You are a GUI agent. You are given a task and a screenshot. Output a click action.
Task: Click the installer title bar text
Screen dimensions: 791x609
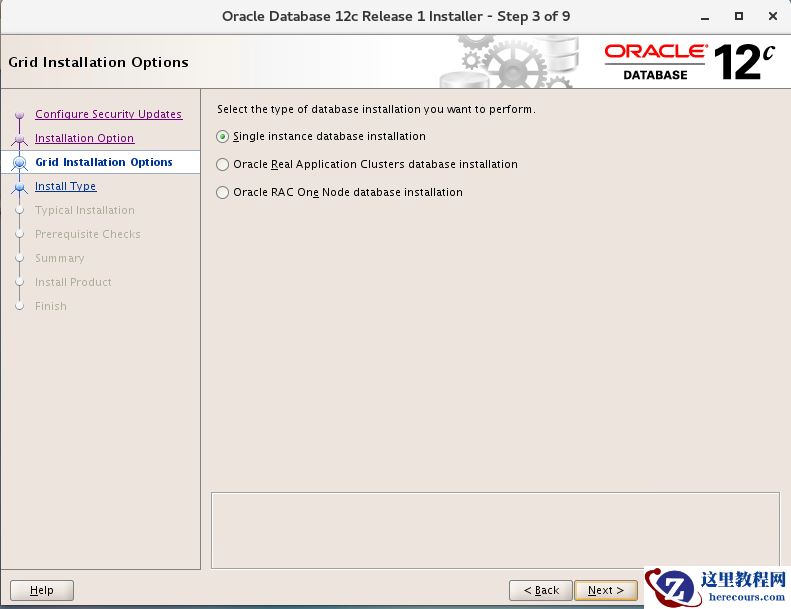396,16
